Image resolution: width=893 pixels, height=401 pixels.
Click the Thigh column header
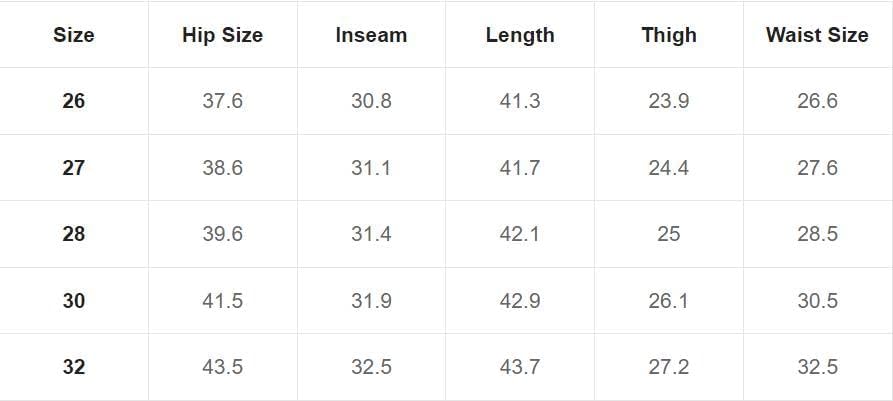pyautogui.click(x=669, y=35)
